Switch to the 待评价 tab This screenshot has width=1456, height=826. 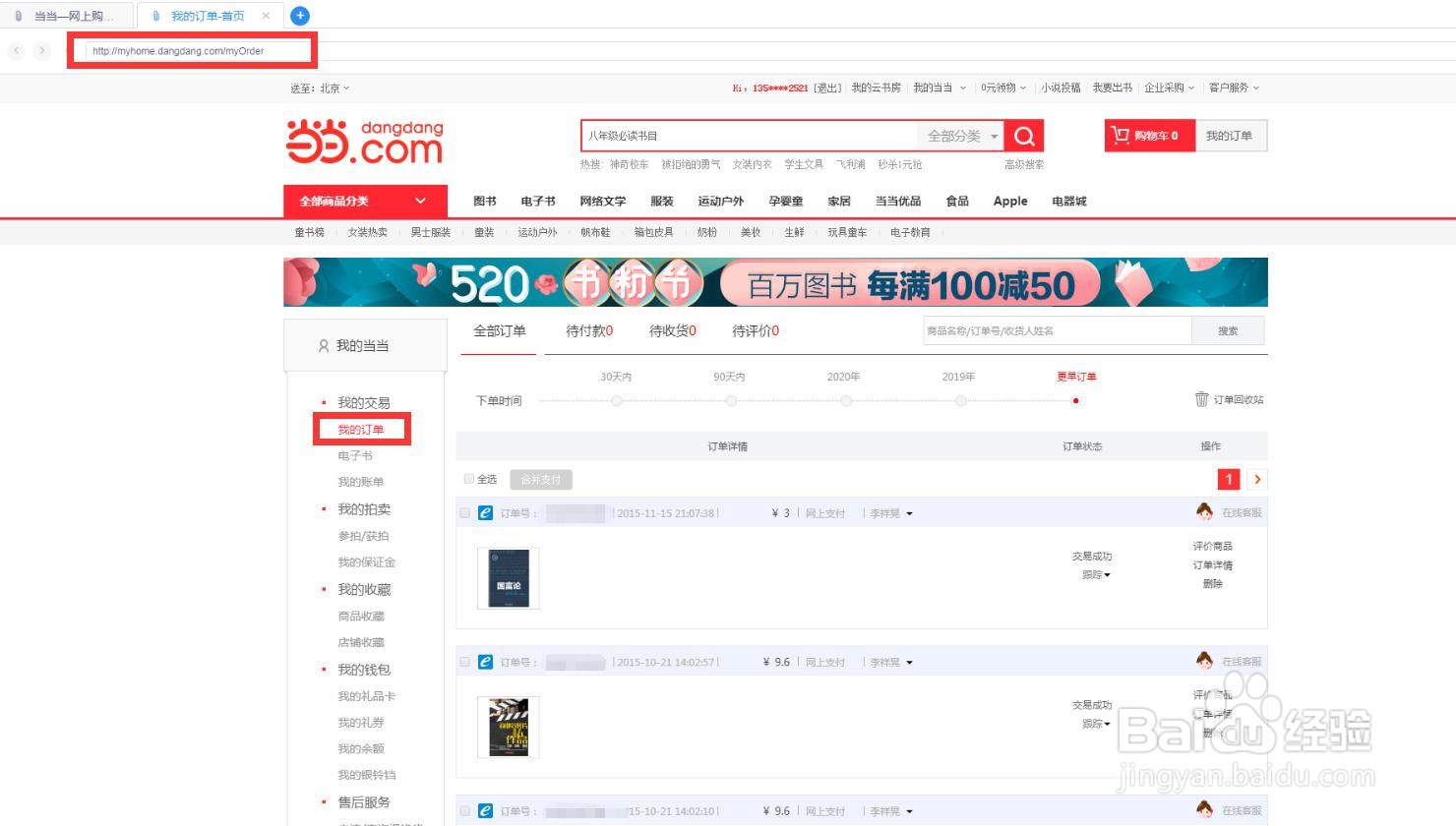click(x=756, y=331)
